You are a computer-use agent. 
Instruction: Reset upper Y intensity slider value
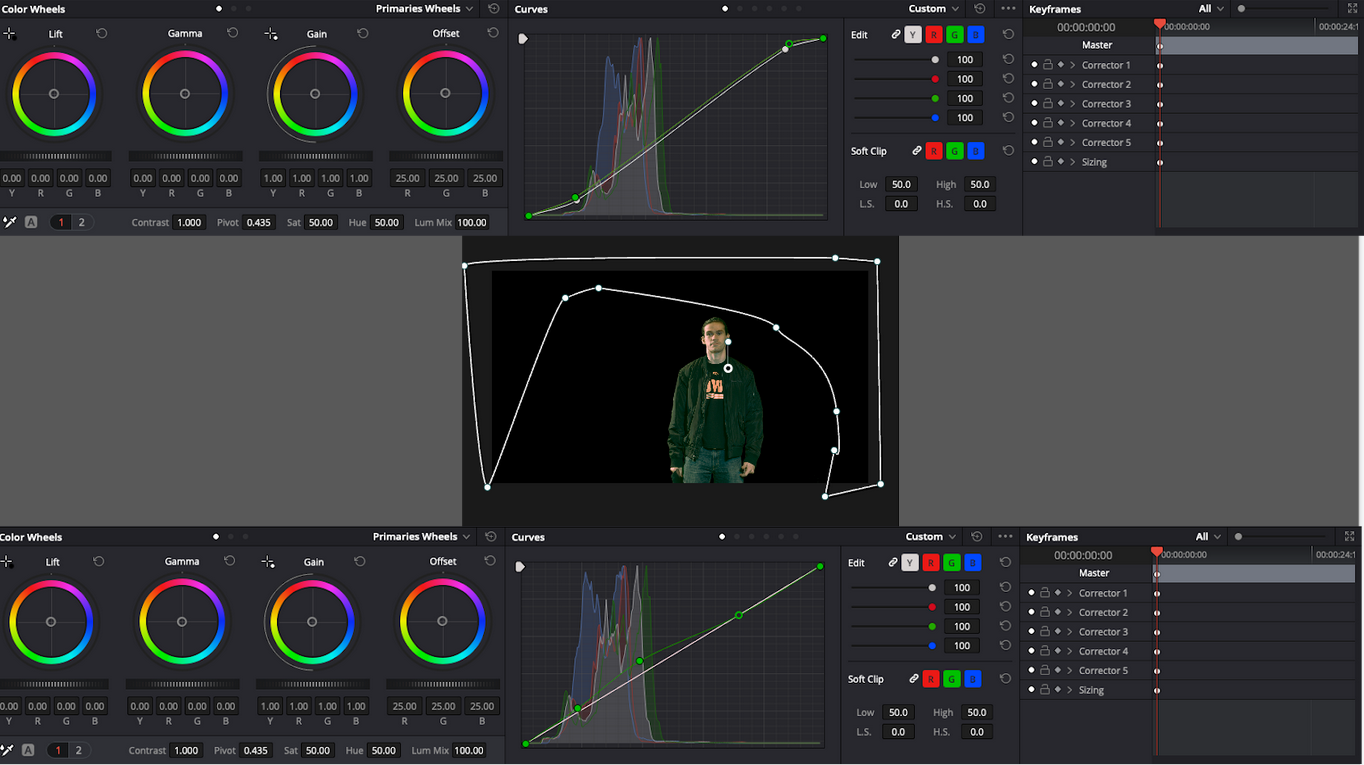[1008, 59]
